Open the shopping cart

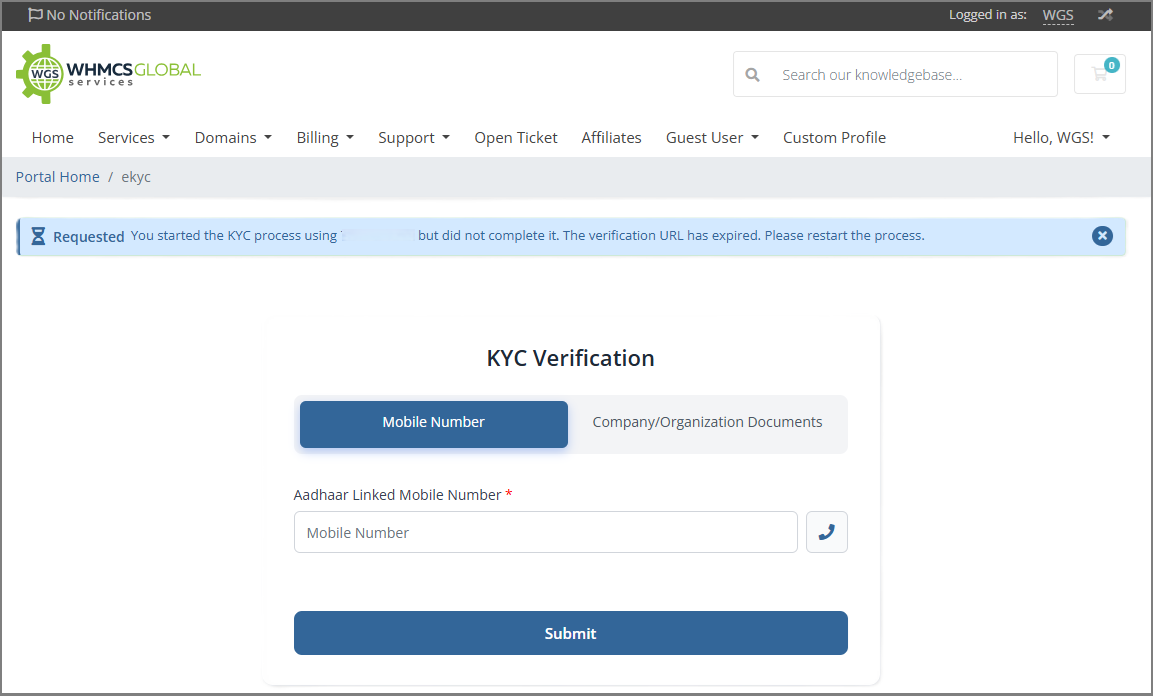(1100, 74)
